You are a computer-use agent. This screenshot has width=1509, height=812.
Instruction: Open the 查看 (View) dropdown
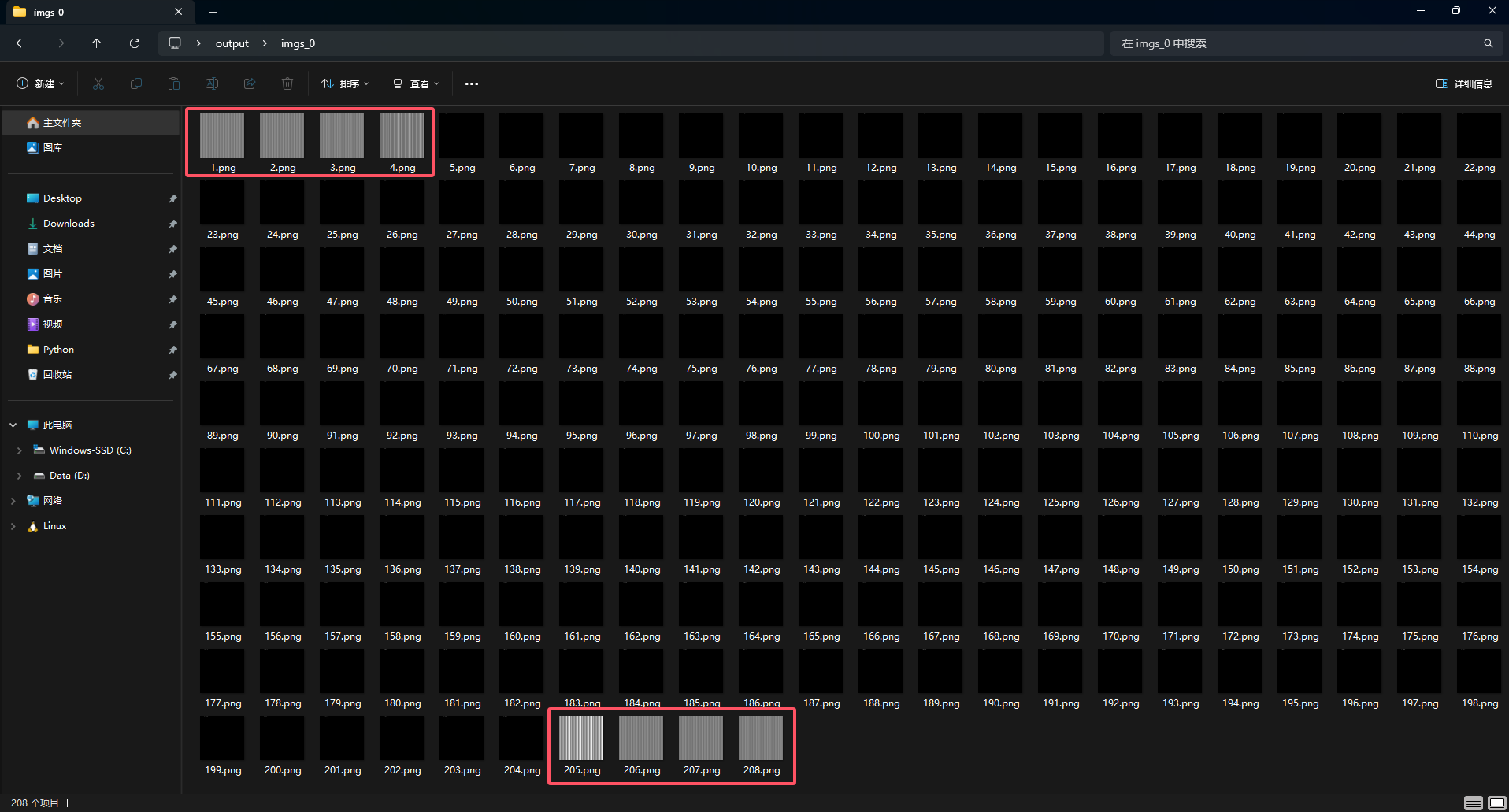[x=416, y=83]
